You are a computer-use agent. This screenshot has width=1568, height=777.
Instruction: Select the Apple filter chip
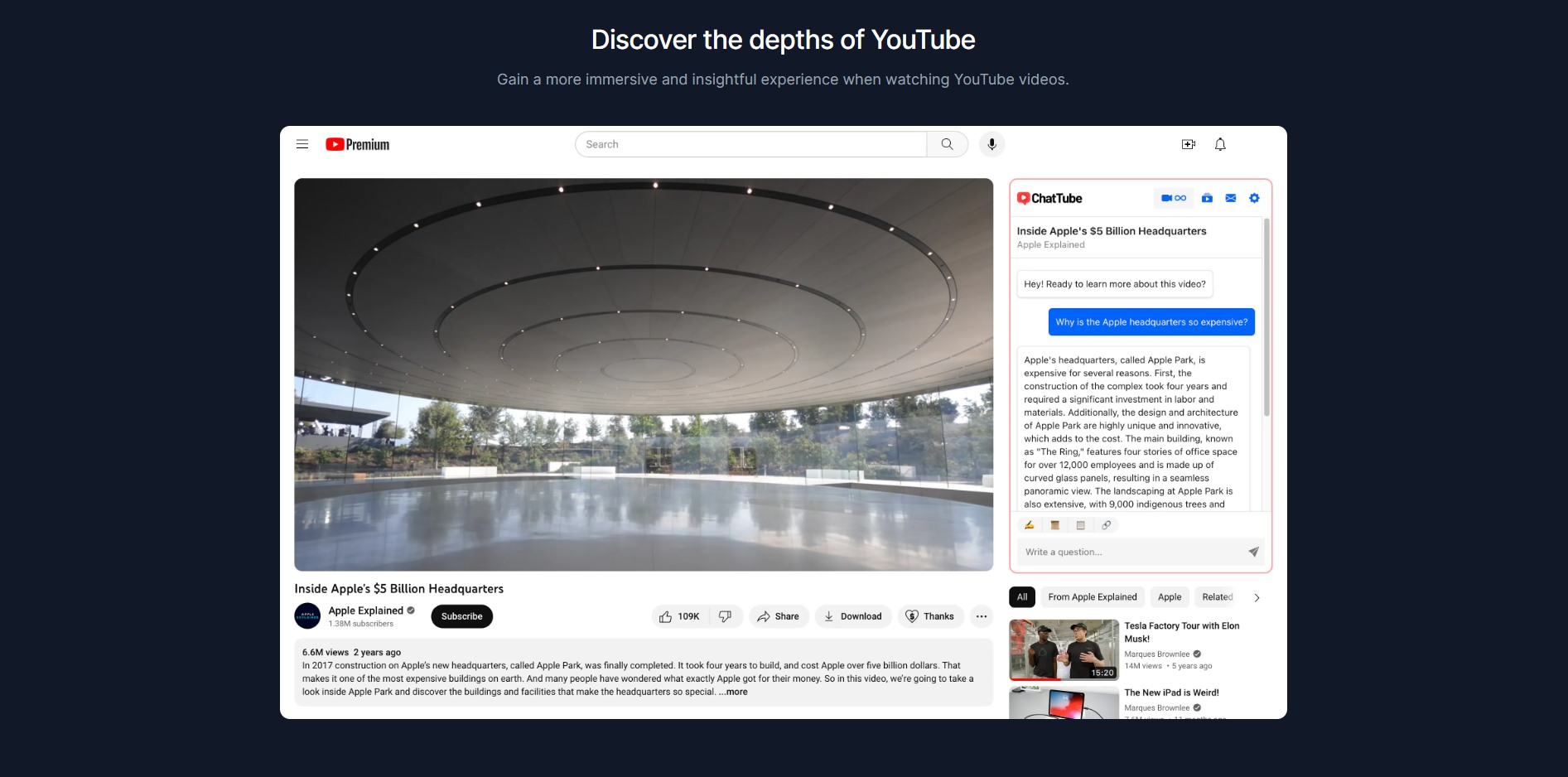(1170, 597)
